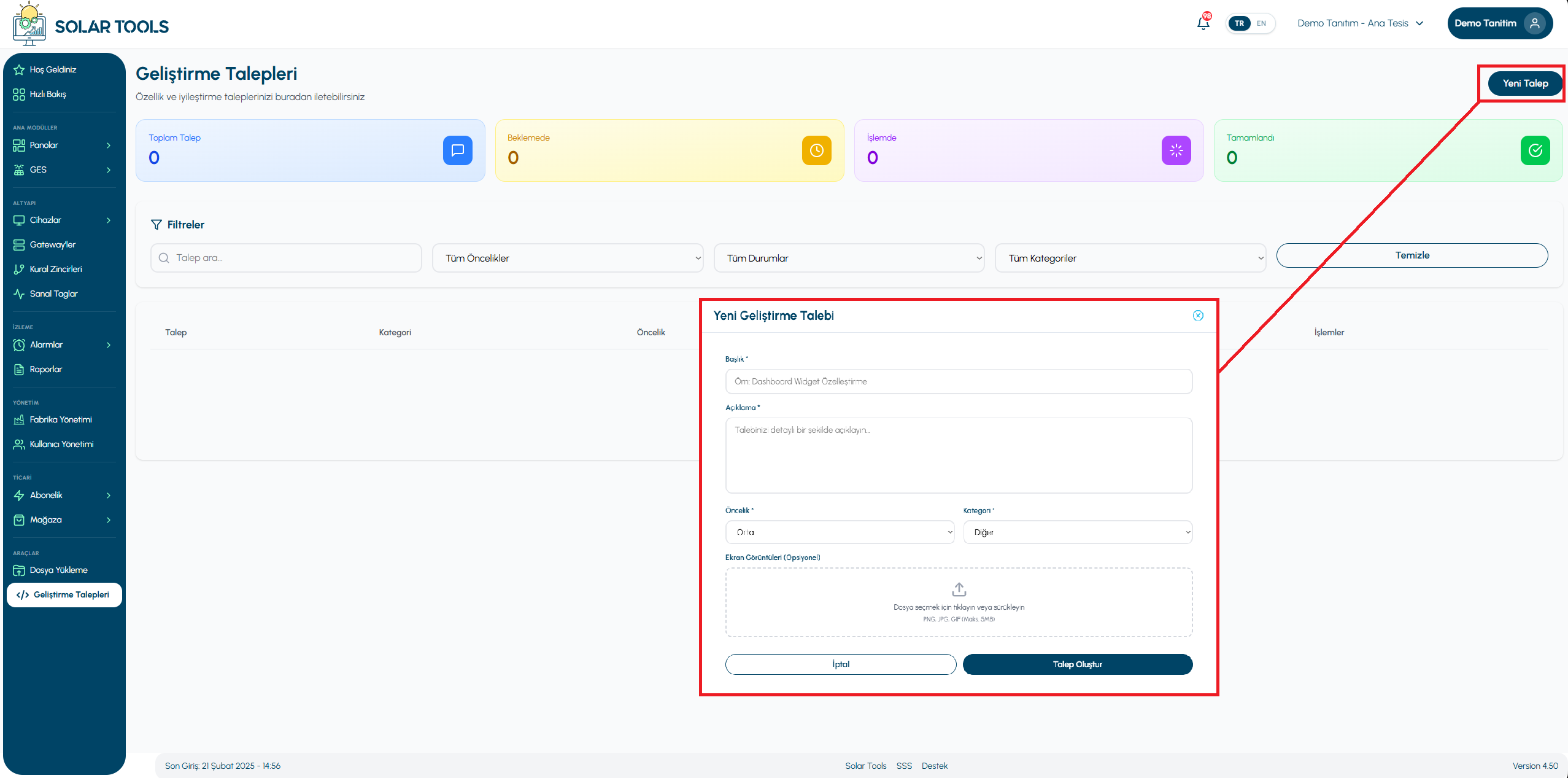The image size is (1568, 778).
Task: Click the Hızlı Bakış grid icon
Action: point(19,94)
